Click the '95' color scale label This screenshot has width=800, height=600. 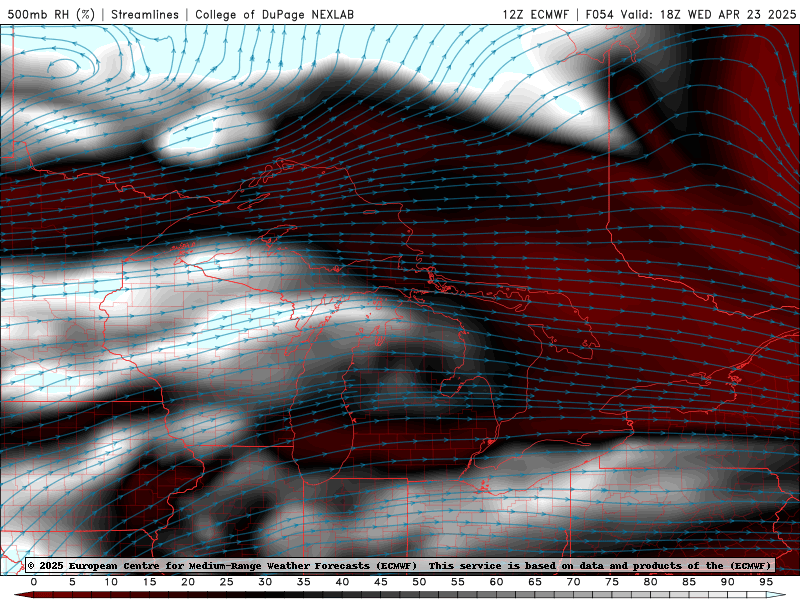point(766,582)
